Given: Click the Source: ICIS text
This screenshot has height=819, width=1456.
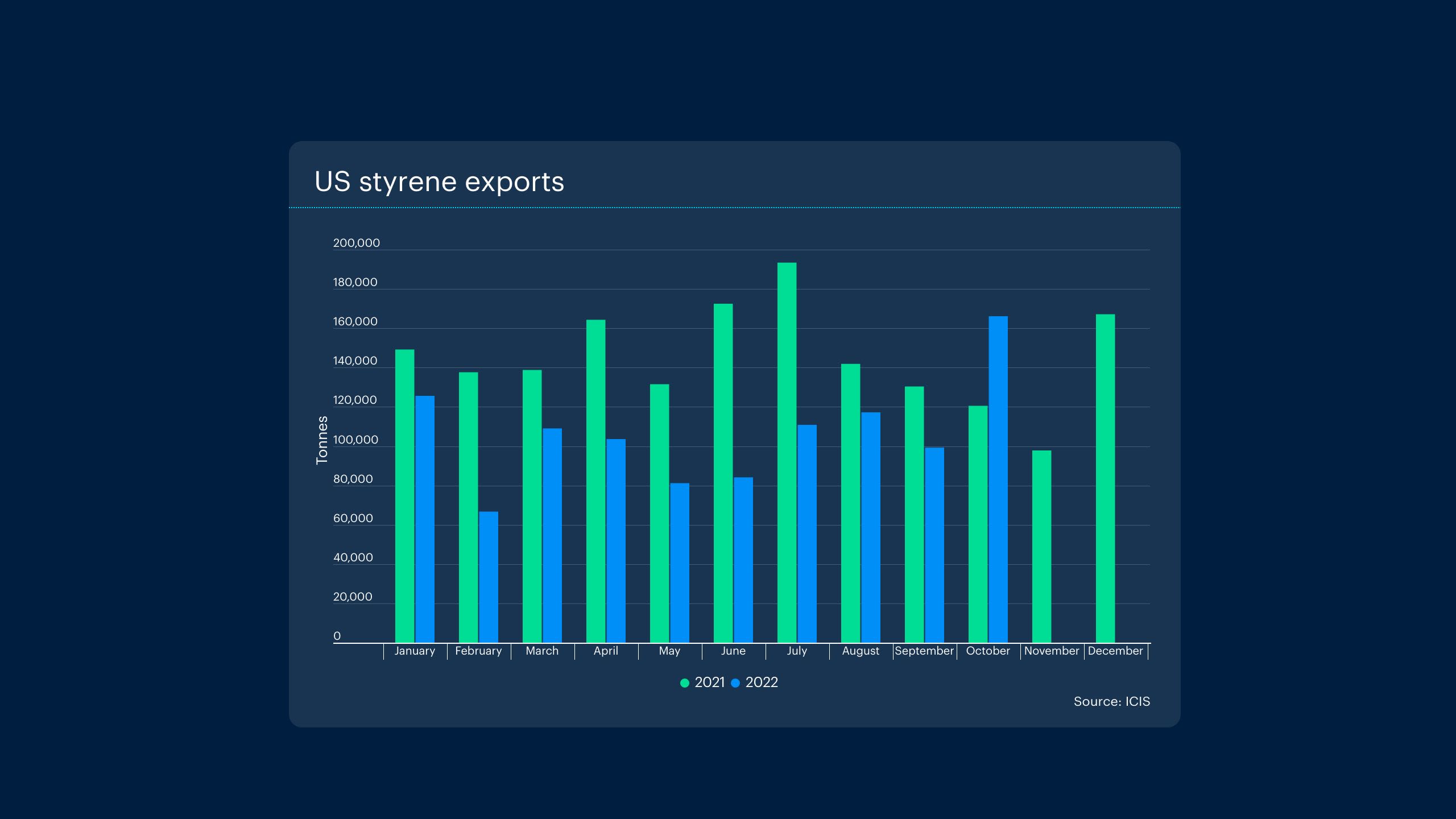Looking at the screenshot, I should pos(1111,701).
